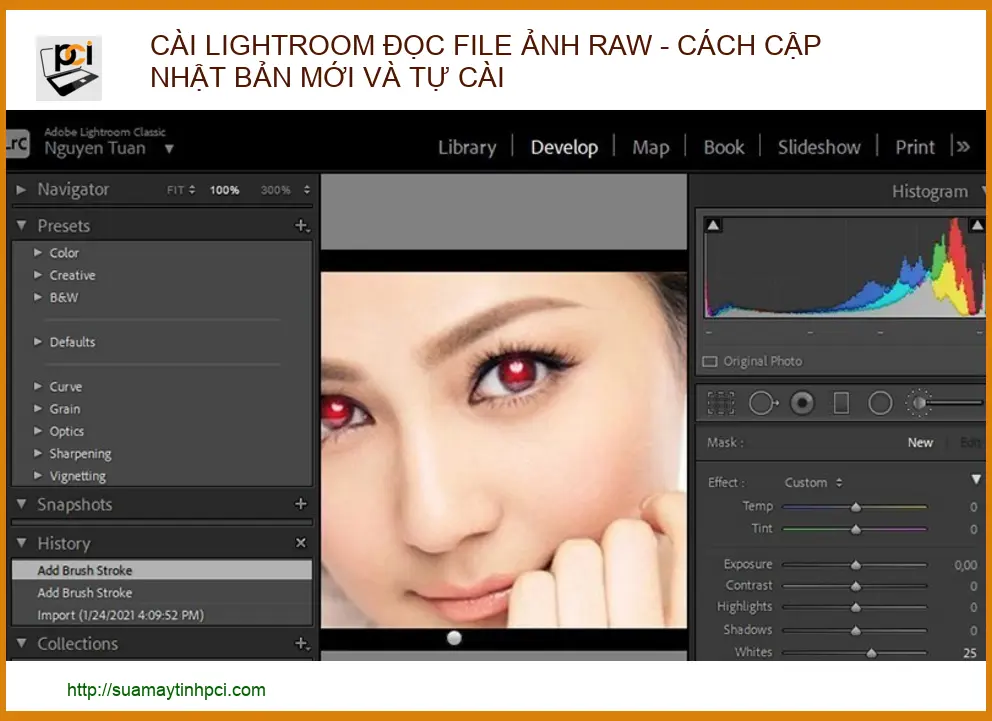The width and height of the screenshot is (992, 721).
Task: Click the Shadows slider handle
Action: 856,630
